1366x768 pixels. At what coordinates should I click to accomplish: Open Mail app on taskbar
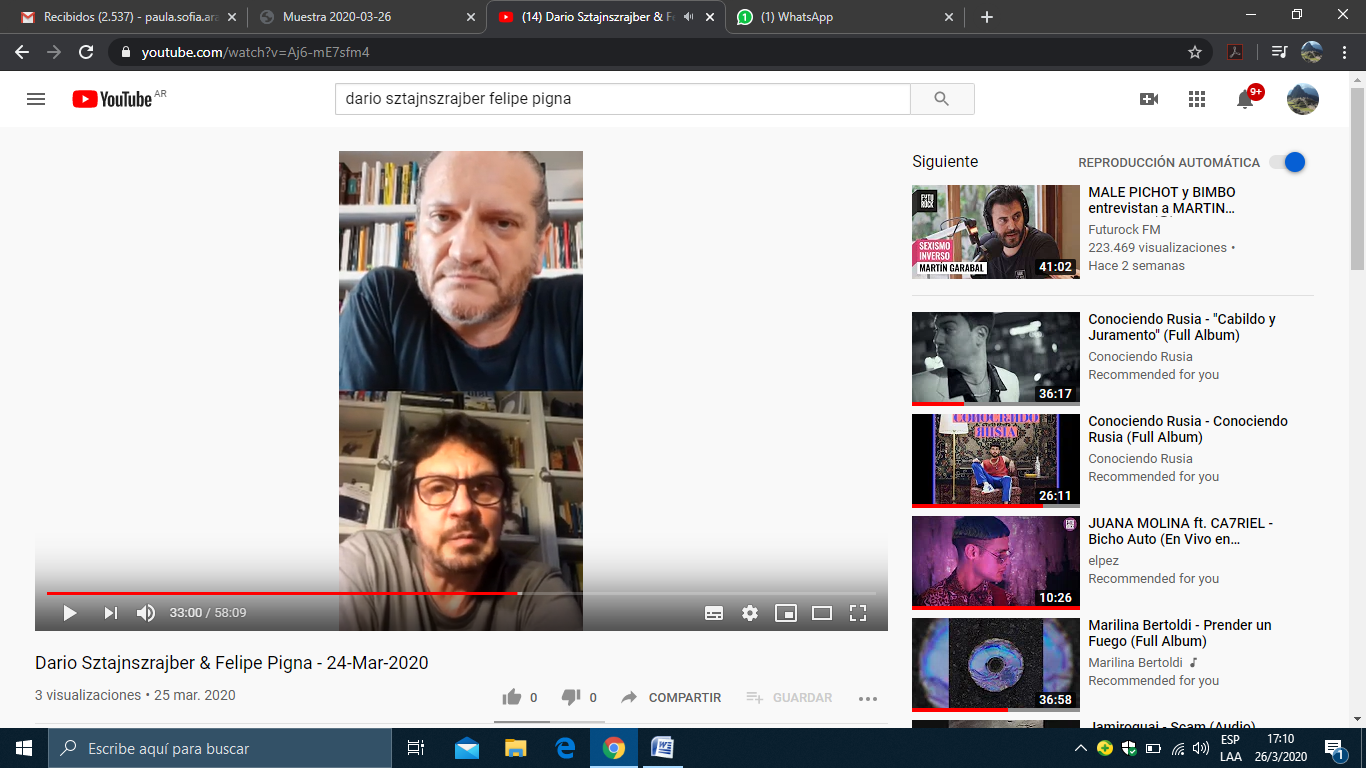[x=467, y=748]
